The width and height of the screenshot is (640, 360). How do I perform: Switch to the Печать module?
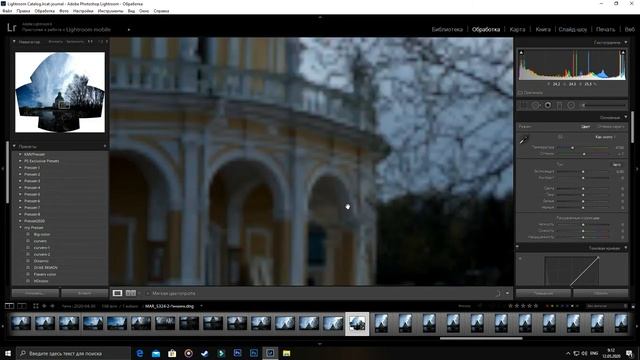(605, 29)
